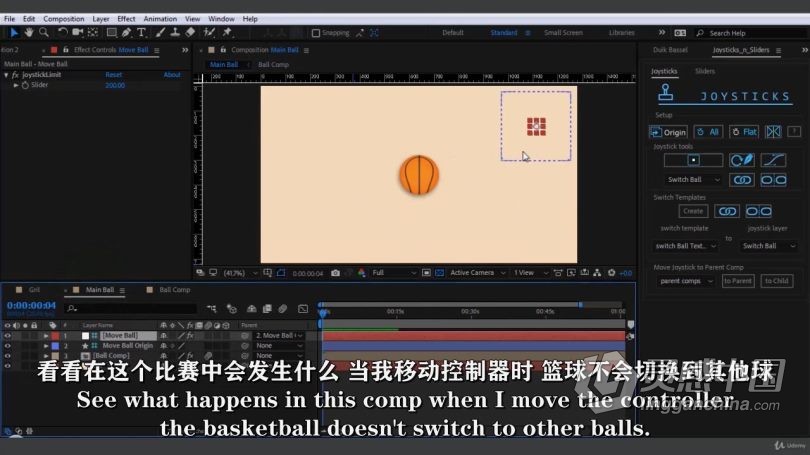Expand the Slider property twirl arrow
Viewport: 810px width, 455px height.
click(x=16, y=85)
